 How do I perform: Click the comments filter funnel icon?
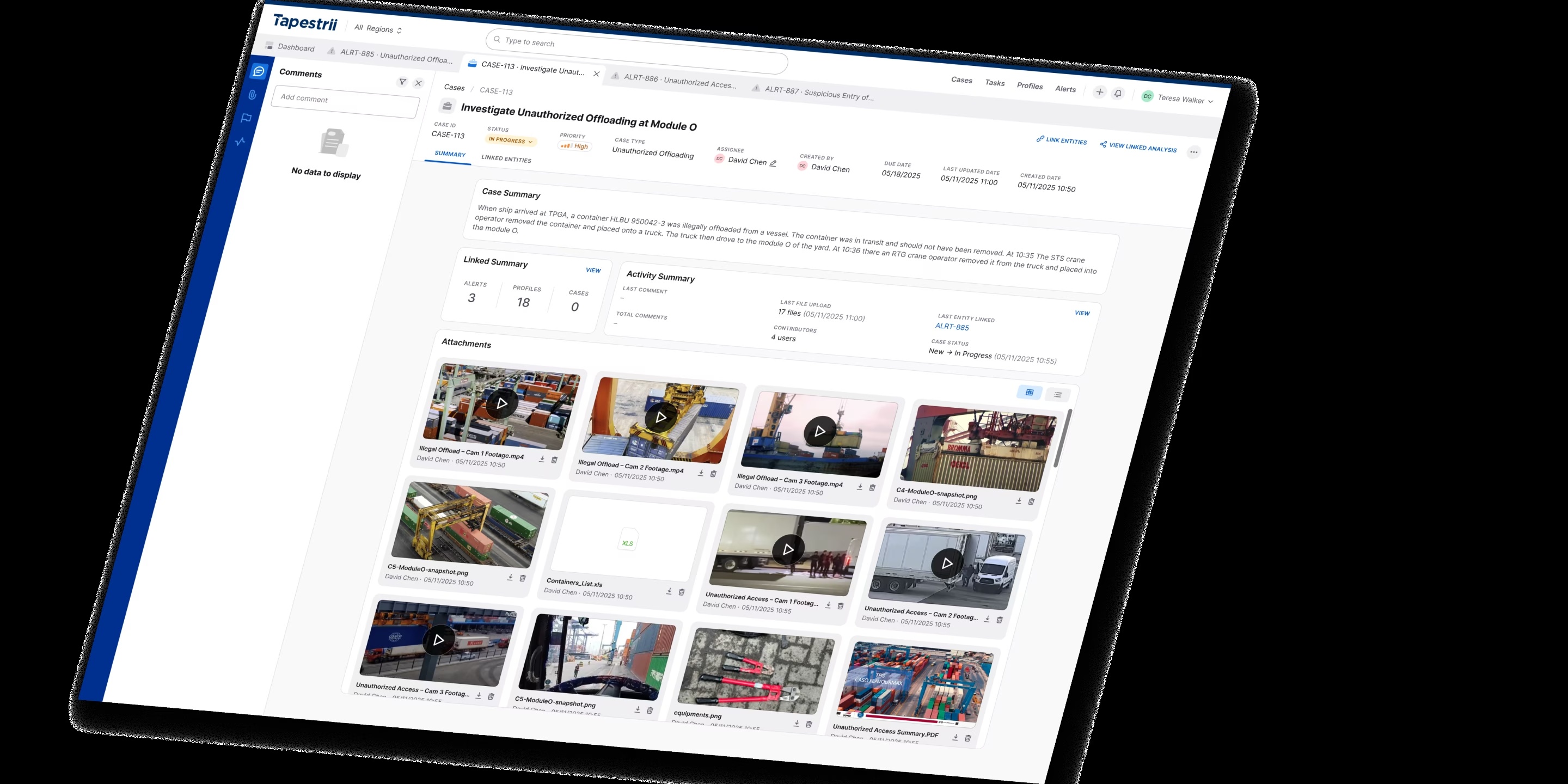pyautogui.click(x=402, y=82)
